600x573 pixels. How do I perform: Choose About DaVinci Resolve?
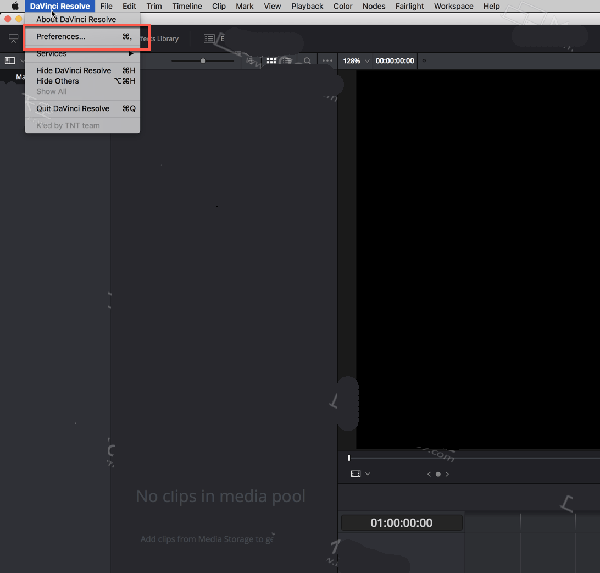tap(82, 19)
